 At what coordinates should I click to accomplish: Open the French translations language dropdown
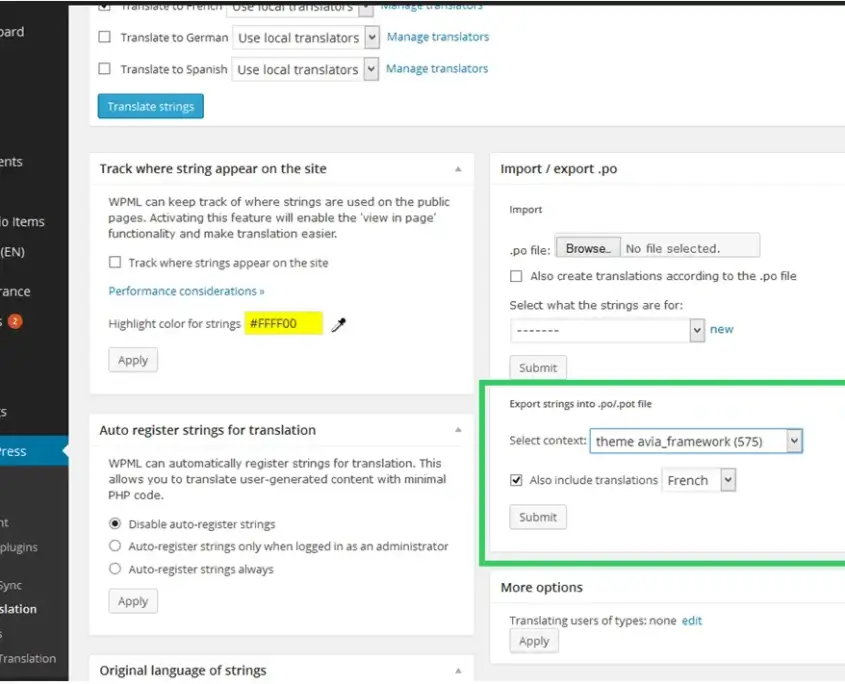[x=699, y=481]
